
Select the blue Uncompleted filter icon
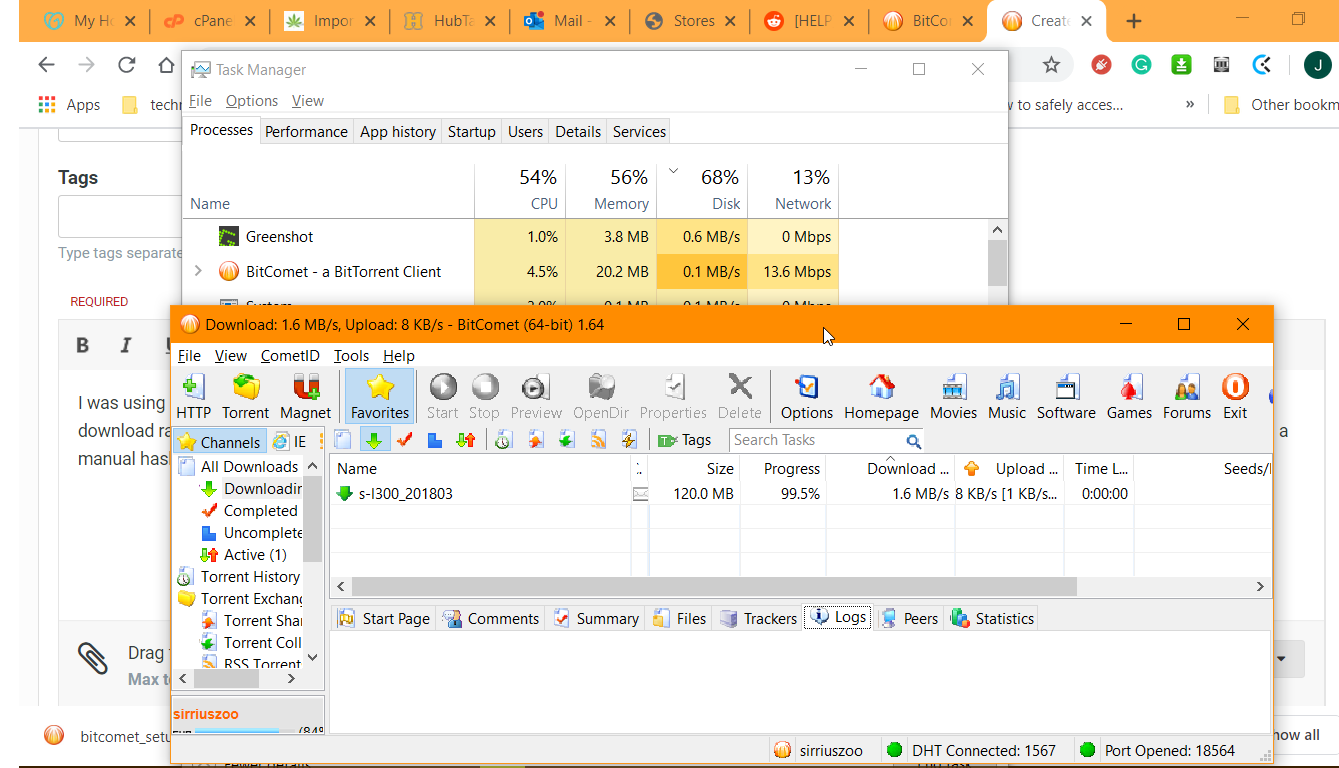coord(434,440)
